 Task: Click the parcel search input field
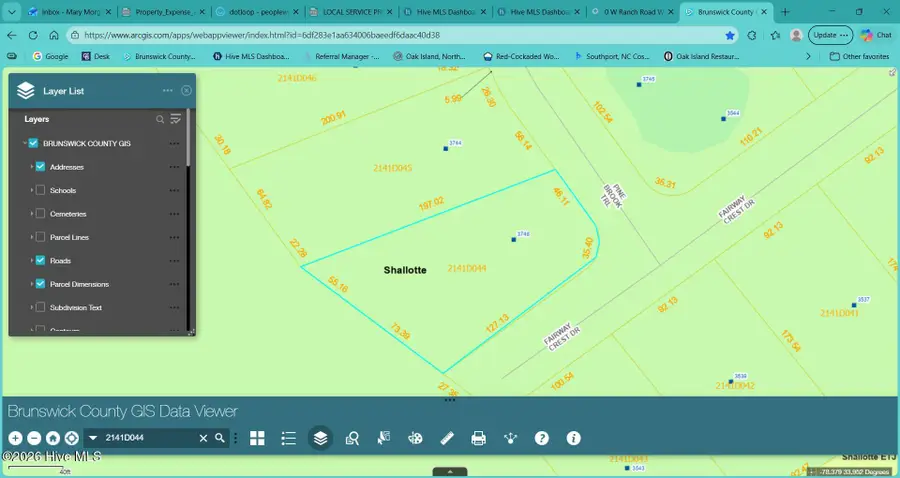[x=150, y=438]
